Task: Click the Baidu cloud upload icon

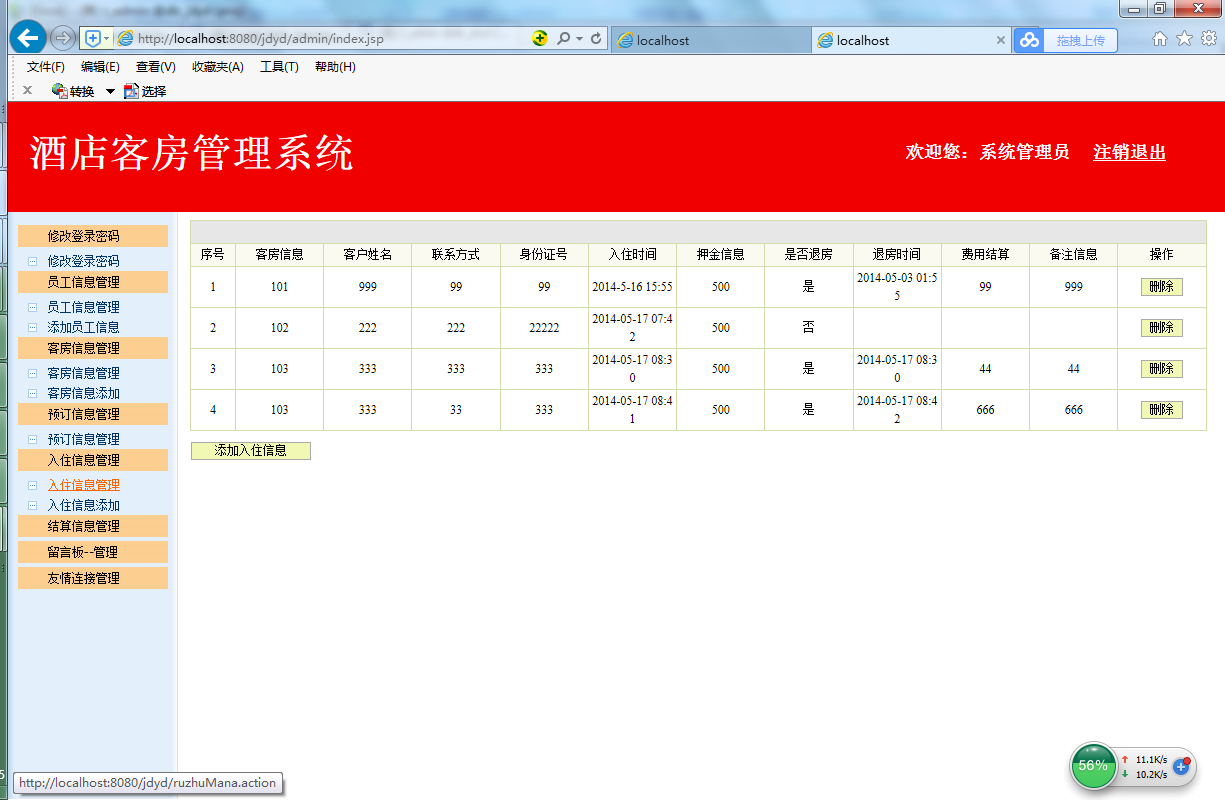Action: pos(1030,40)
